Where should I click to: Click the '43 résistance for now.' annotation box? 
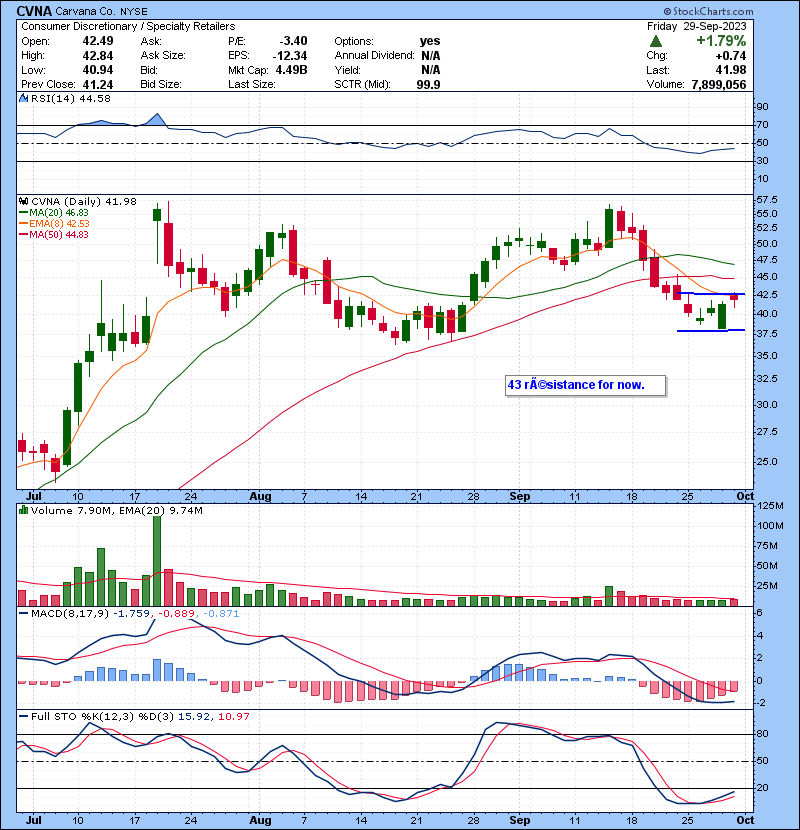586,385
